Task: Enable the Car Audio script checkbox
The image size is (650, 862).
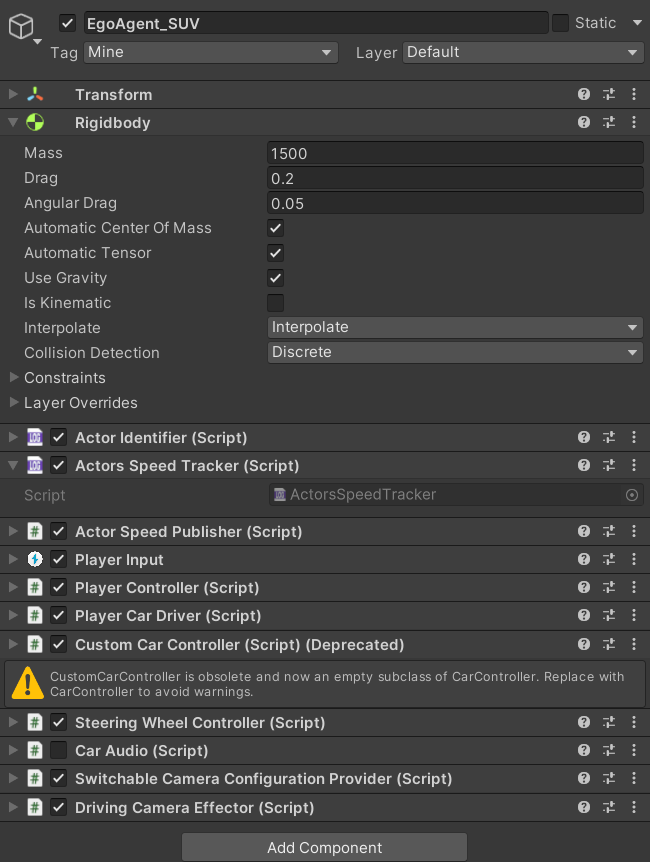Action: (x=58, y=750)
